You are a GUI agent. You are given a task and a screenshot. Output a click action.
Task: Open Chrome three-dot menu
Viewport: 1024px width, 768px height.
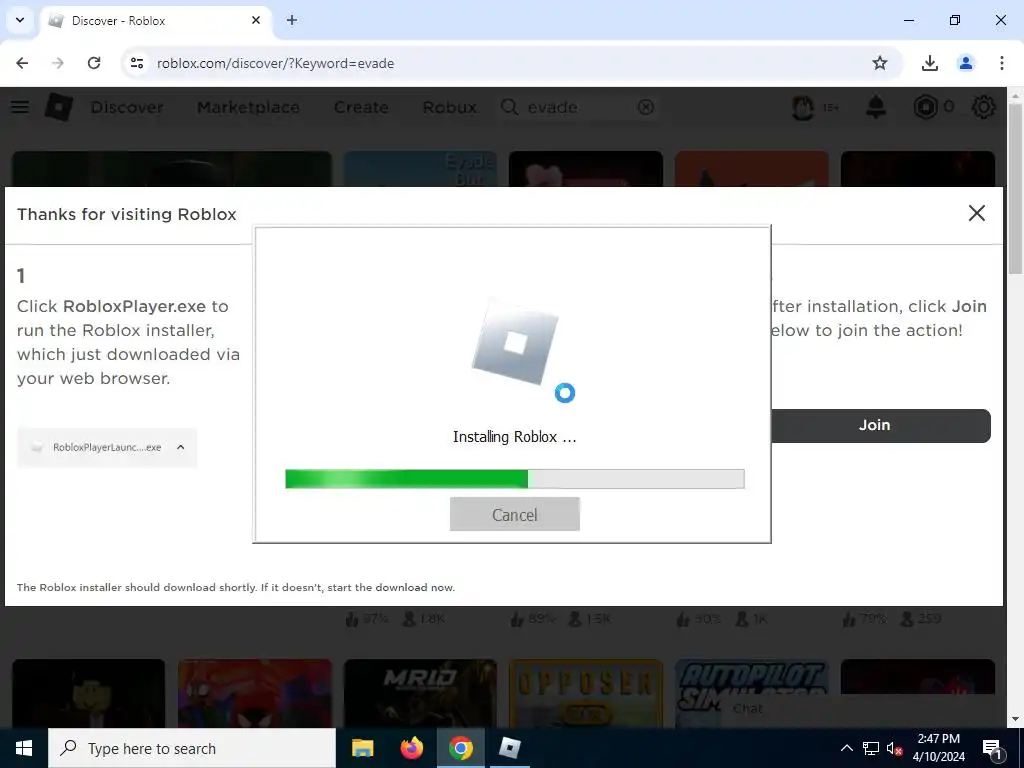click(x=1001, y=63)
